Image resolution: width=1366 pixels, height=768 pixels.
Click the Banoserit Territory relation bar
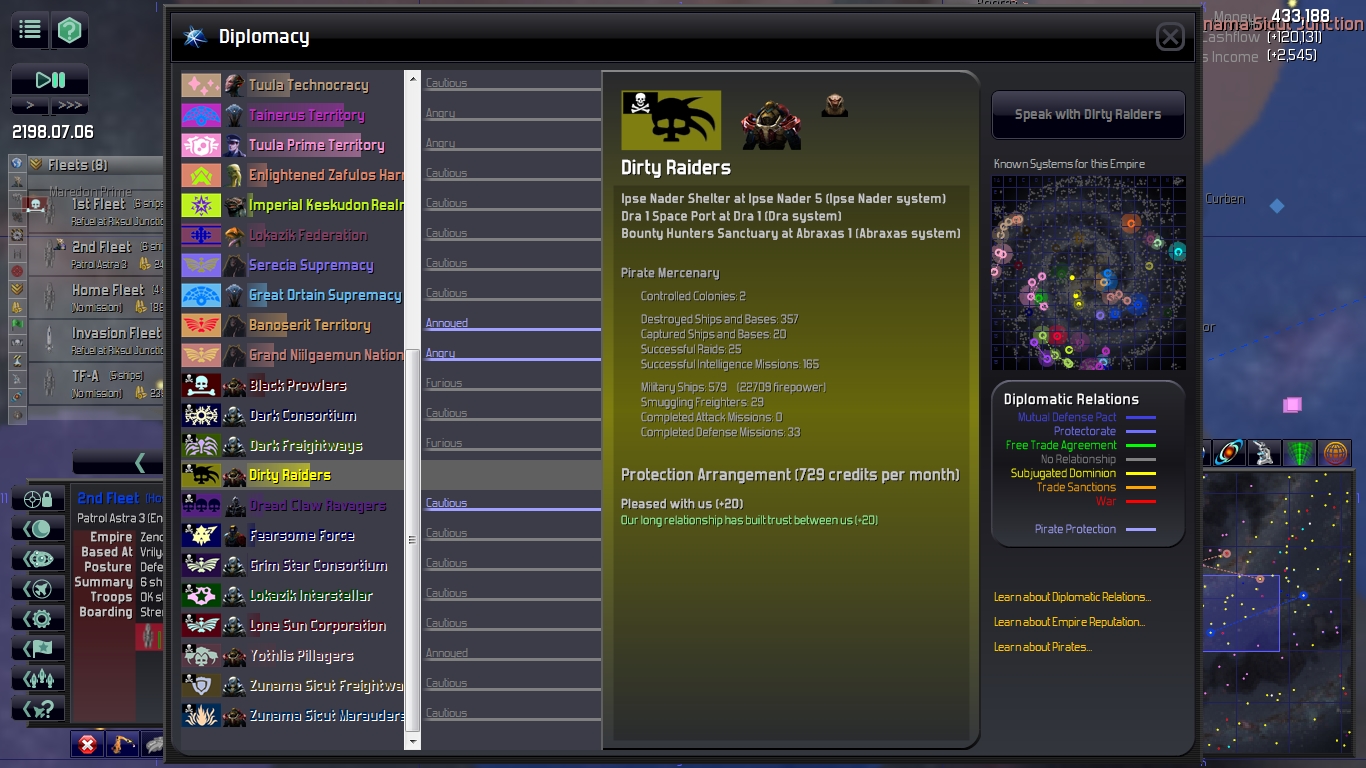[512, 325]
